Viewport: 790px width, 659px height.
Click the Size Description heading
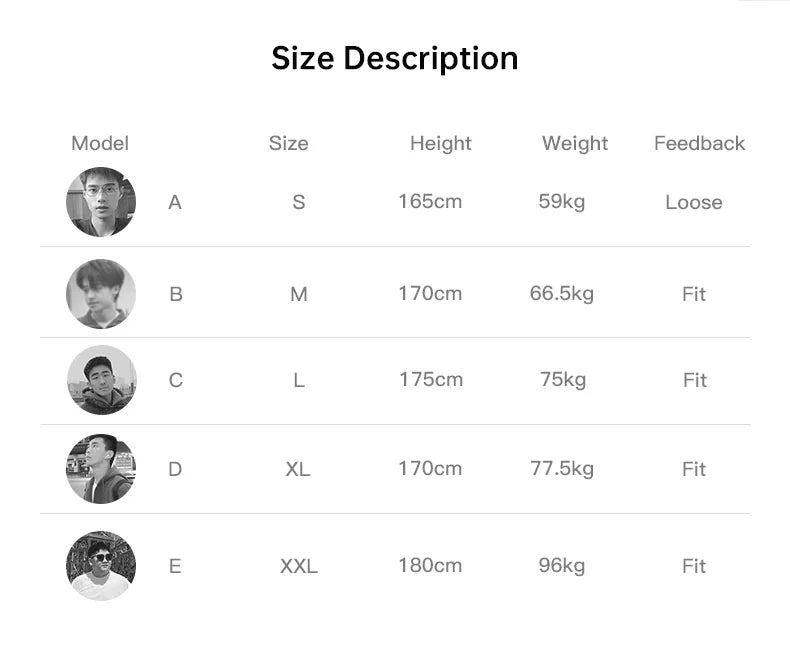395,58
